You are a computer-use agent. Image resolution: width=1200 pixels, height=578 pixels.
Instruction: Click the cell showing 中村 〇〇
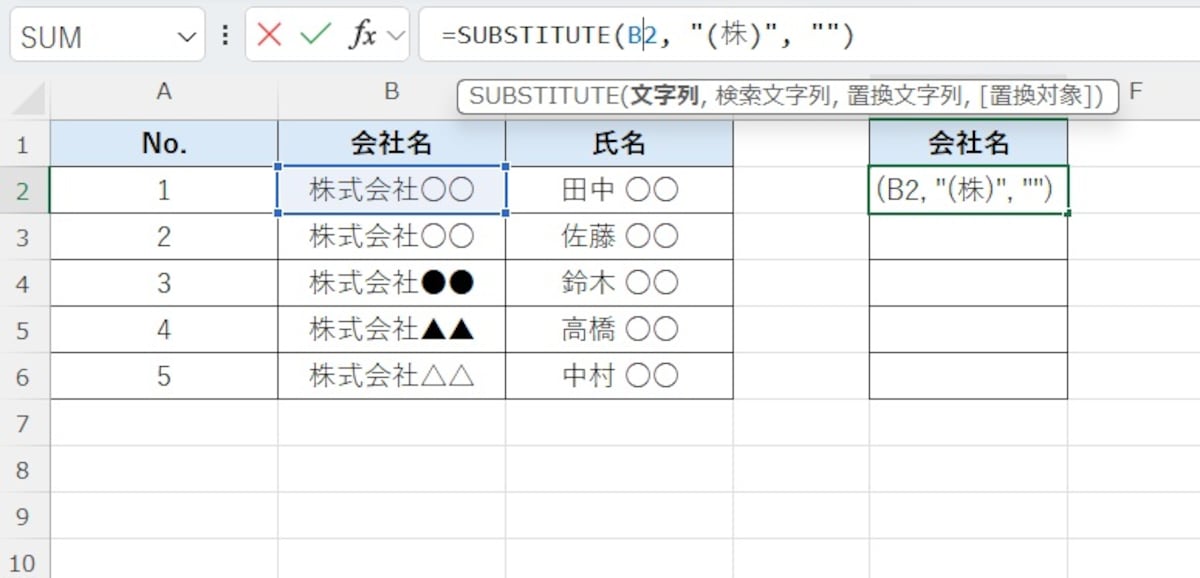tap(620, 375)
